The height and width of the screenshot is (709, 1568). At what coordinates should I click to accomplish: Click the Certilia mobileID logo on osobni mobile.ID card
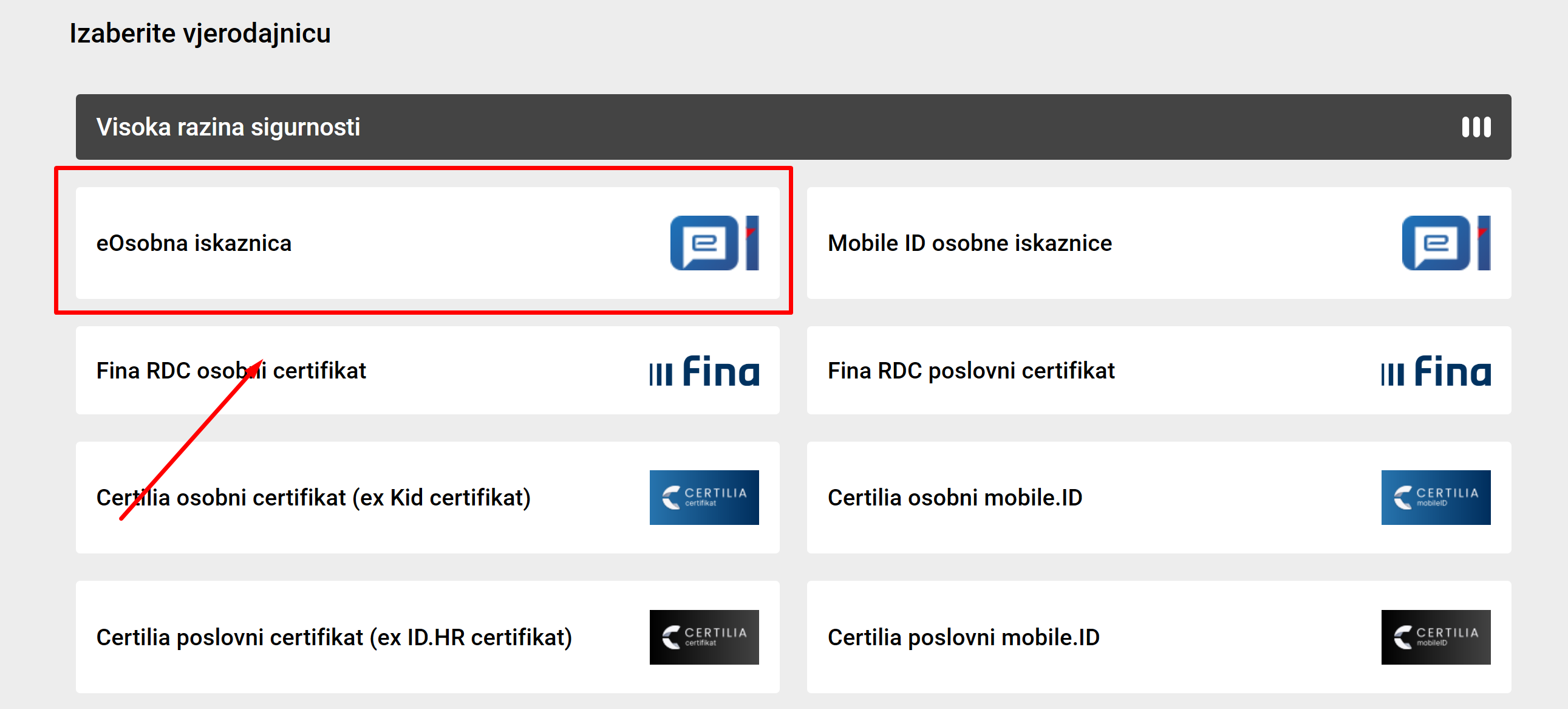click(1436, 497)
